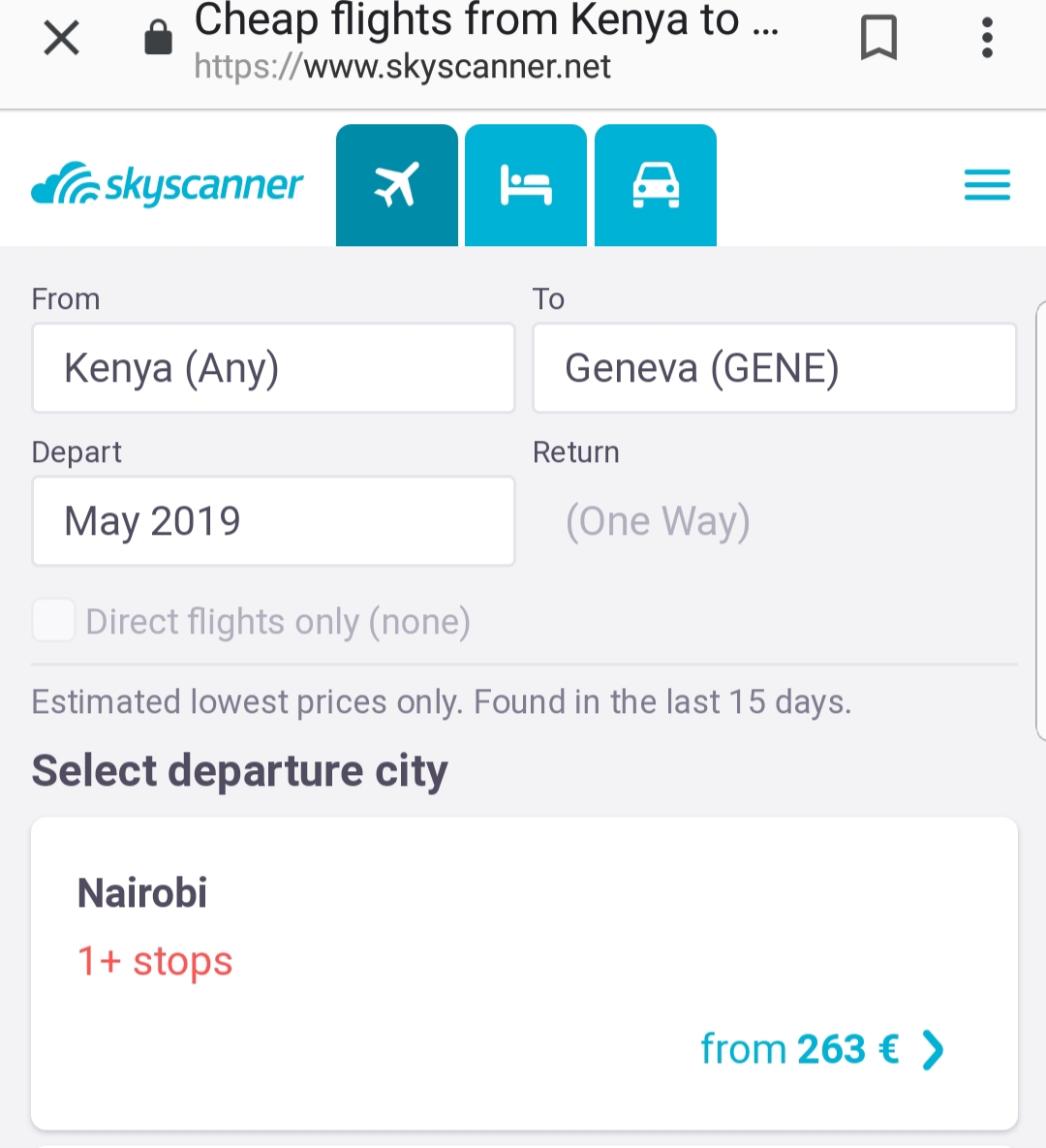Edit the From field Kenya (Any)

click(273, 368)
